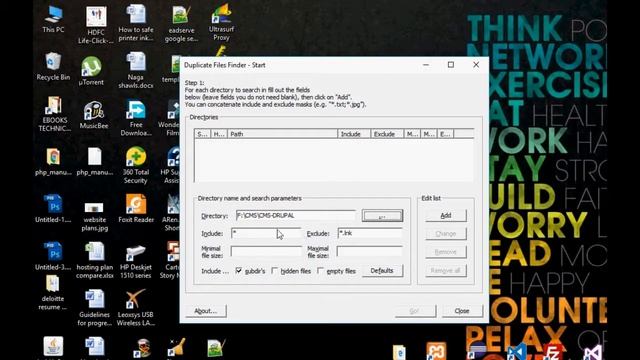Close the Duplicate Files Finder dialog

pos(462,311)
